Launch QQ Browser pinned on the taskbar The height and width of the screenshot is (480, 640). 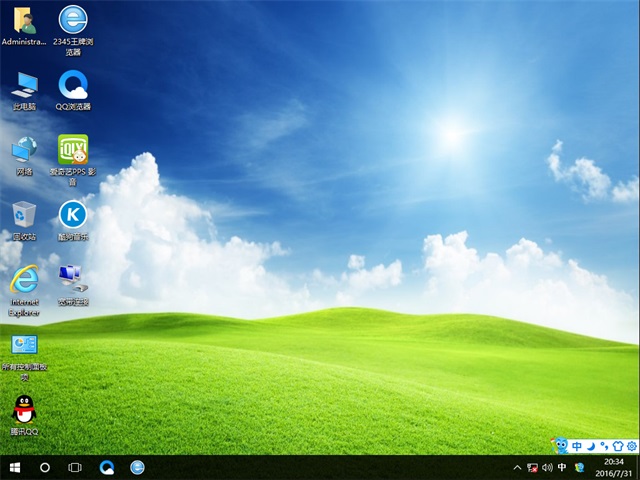pyautogui.click(x=107, y=467)
